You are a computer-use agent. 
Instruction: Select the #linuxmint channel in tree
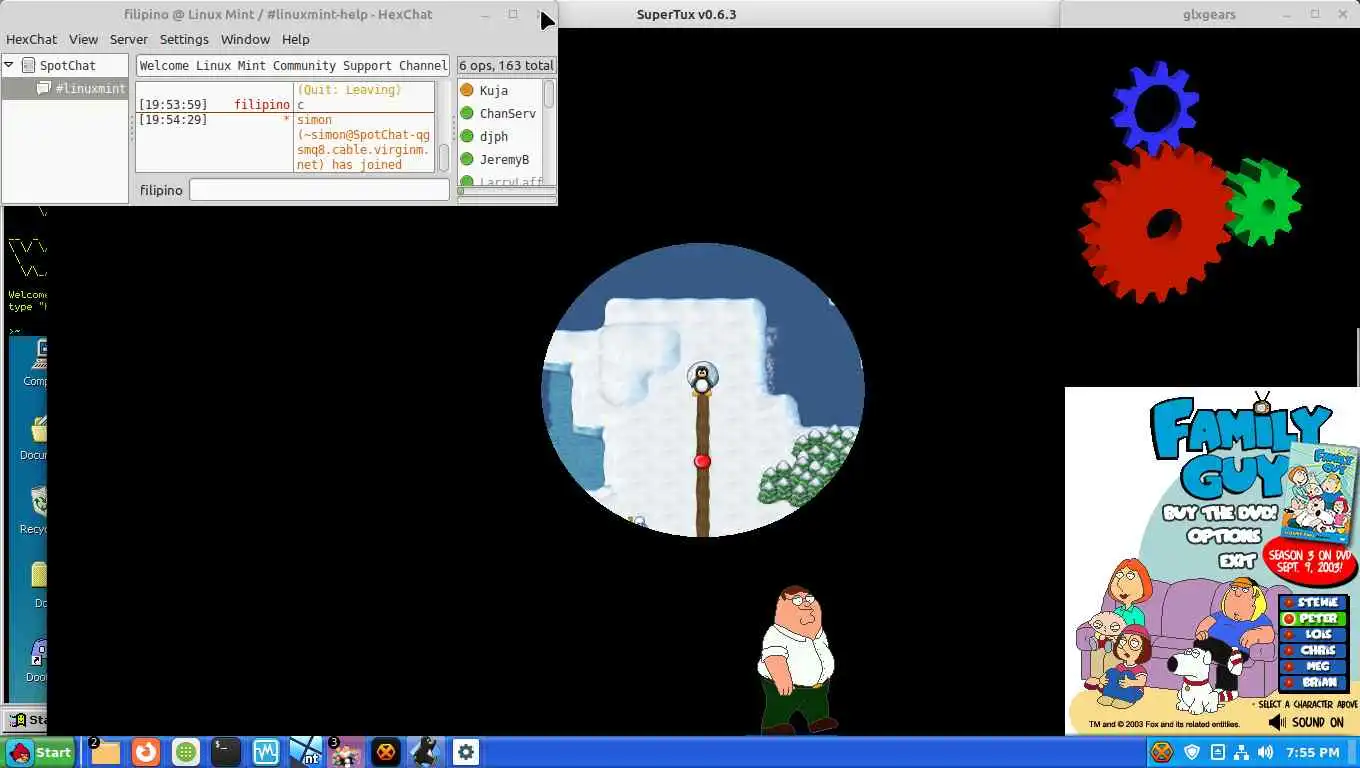pyautogui.click(x=82, y=88)
